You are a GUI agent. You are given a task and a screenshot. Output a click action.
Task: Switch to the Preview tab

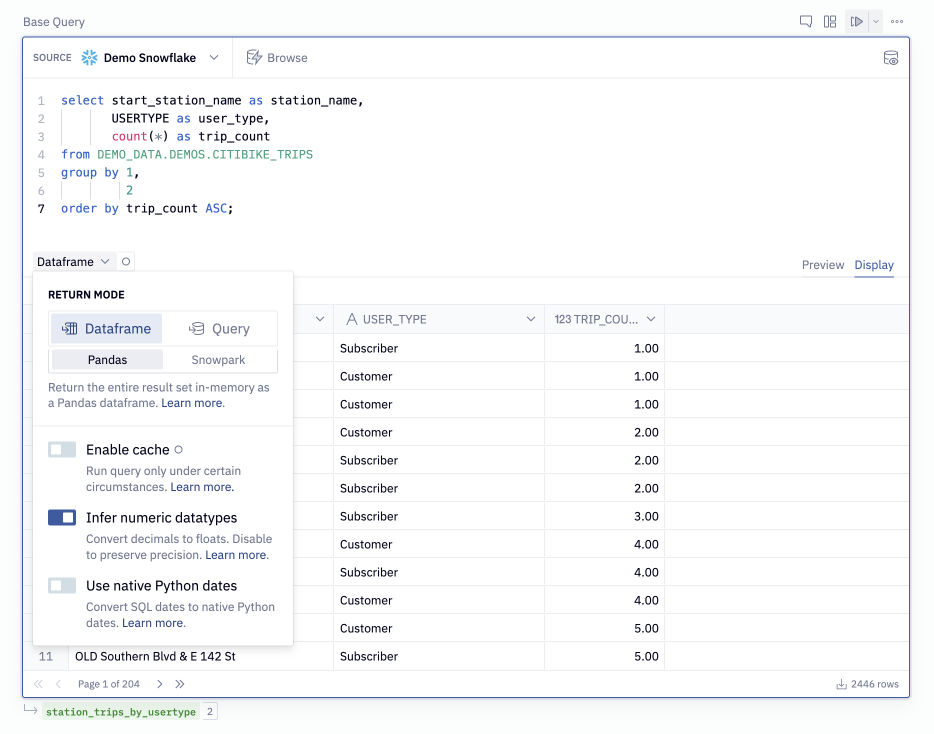823,265
